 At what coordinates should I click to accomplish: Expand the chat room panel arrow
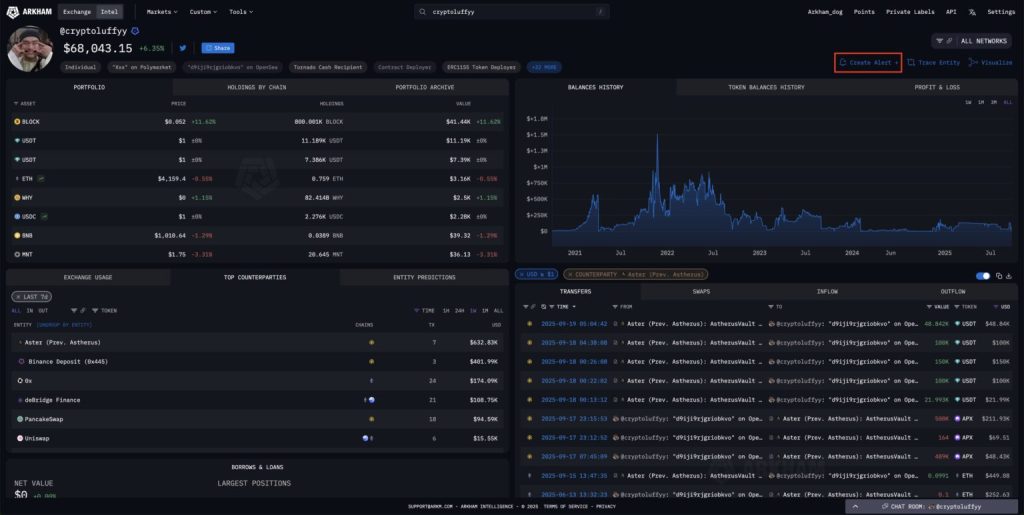[x=856, y=507]
